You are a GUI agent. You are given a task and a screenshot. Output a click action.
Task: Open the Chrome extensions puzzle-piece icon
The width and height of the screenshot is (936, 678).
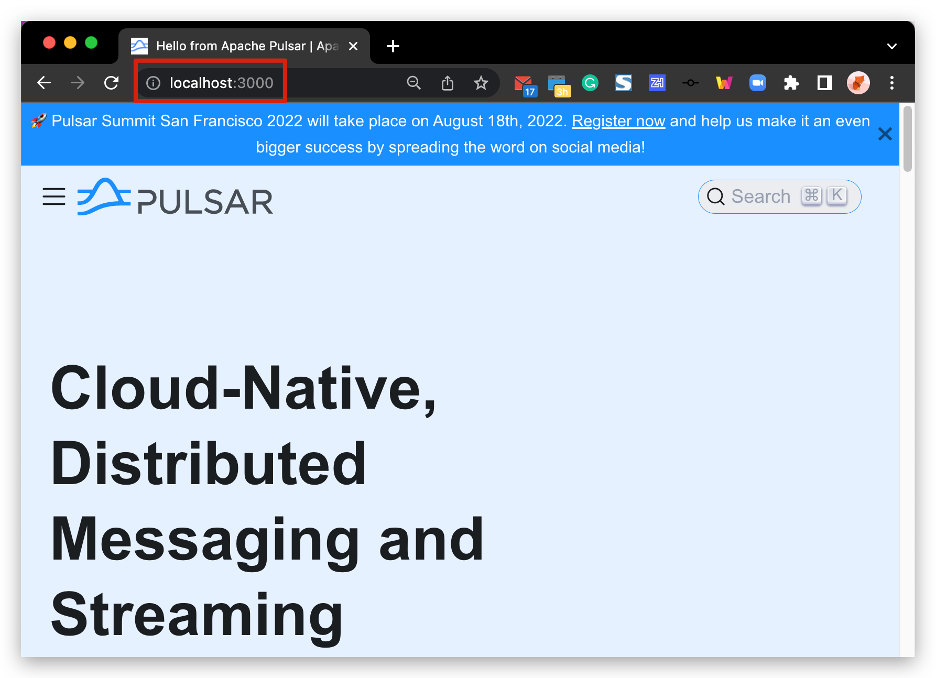[791, 84]
